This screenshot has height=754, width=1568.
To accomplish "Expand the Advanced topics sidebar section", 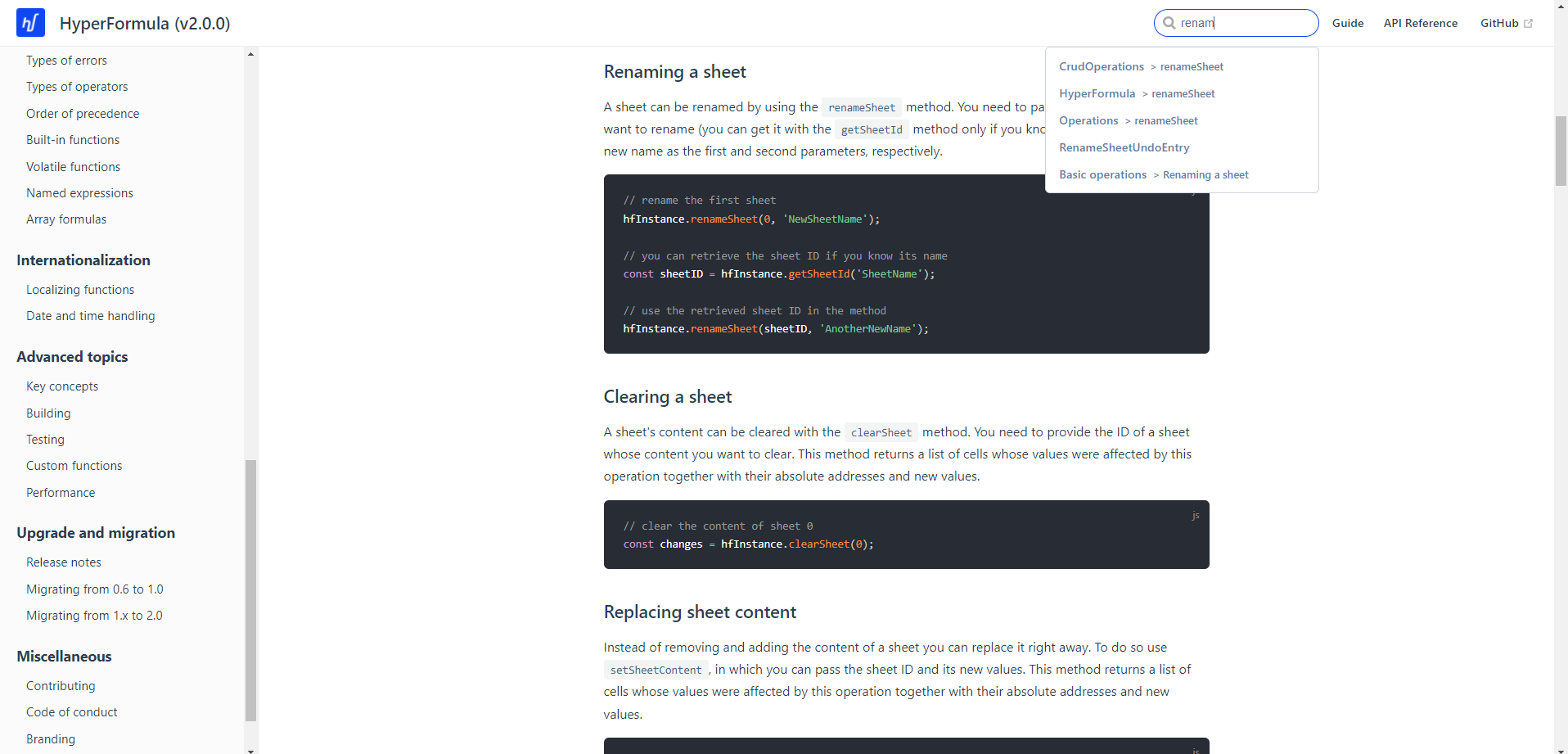I will [71, 356].
